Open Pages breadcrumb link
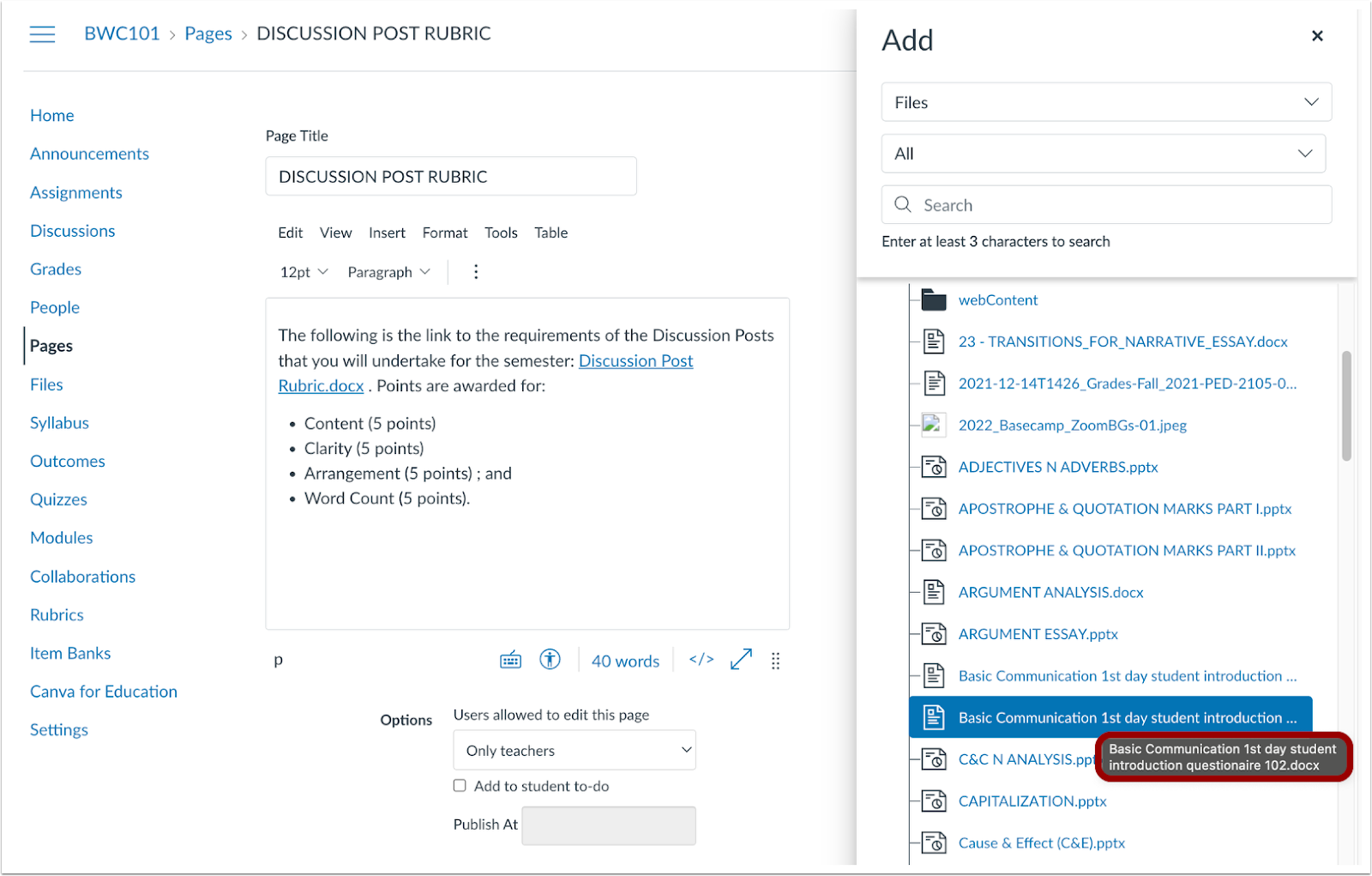1372x876 pixels. click(x=208, y=33)
